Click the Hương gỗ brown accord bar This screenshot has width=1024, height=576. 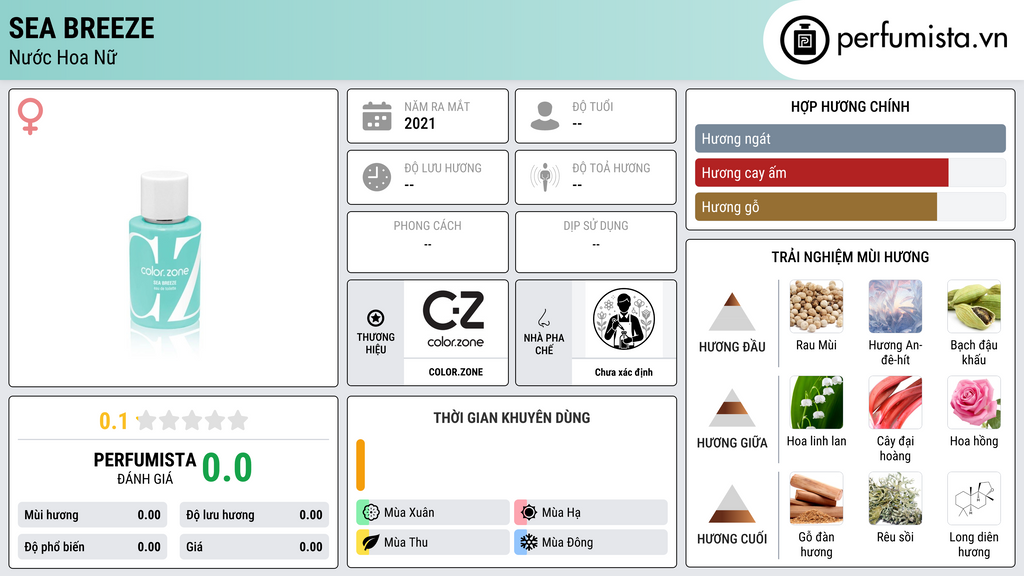[x=816, y=207]
